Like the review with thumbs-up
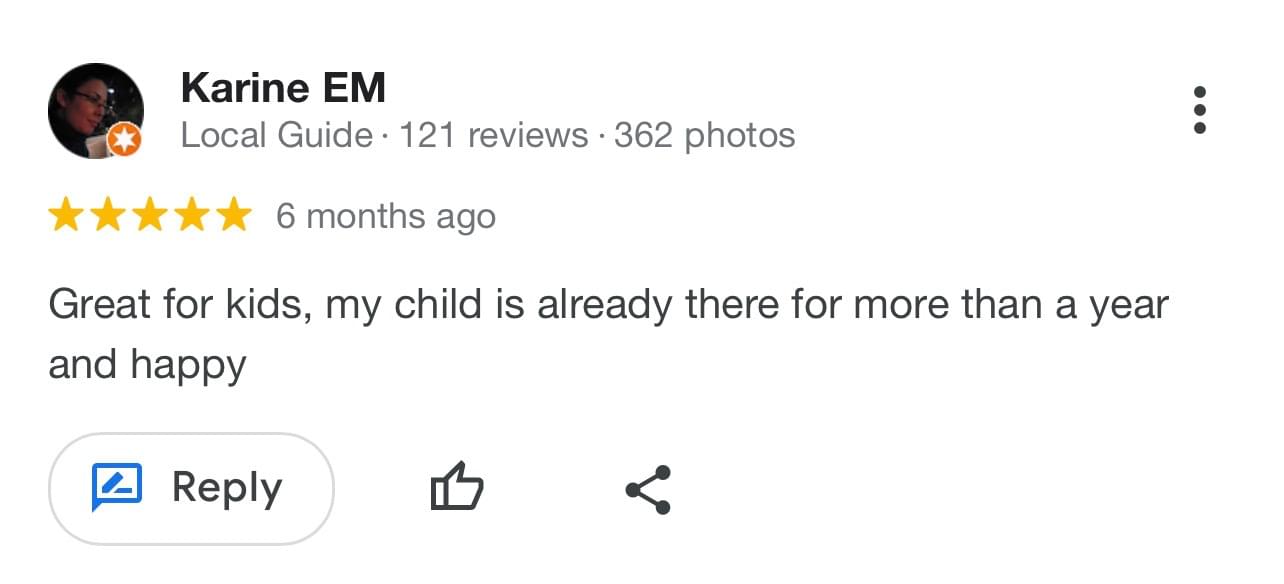This screenshot has width=1284, height=584. coord(456,489)
